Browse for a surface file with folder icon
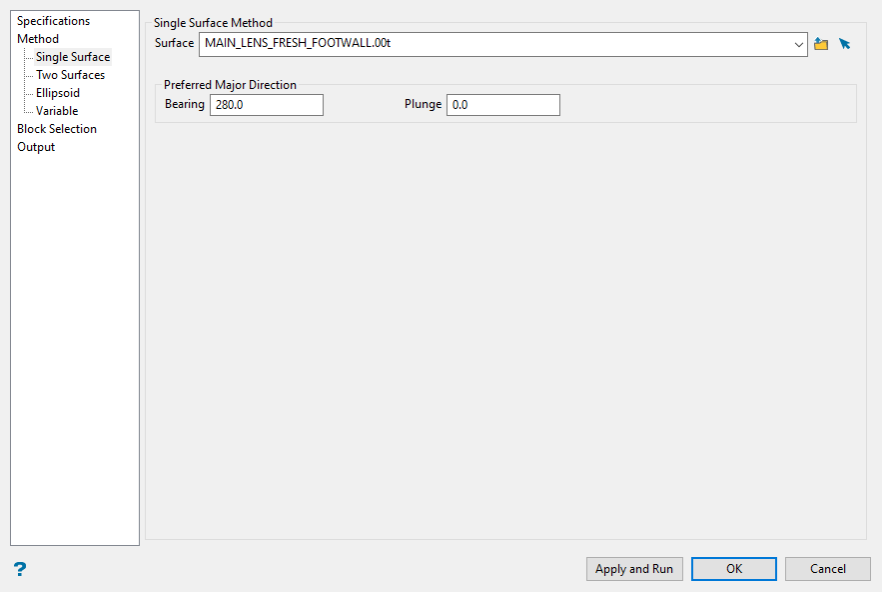Screen dimensions: 882x592 pyautogui.click(x=821, y=44)
